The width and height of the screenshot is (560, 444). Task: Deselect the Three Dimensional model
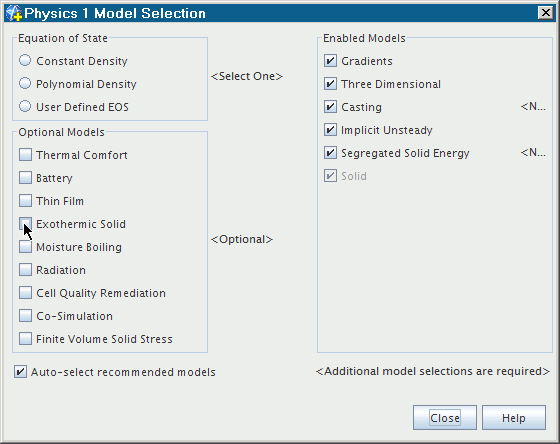[330, 84]
